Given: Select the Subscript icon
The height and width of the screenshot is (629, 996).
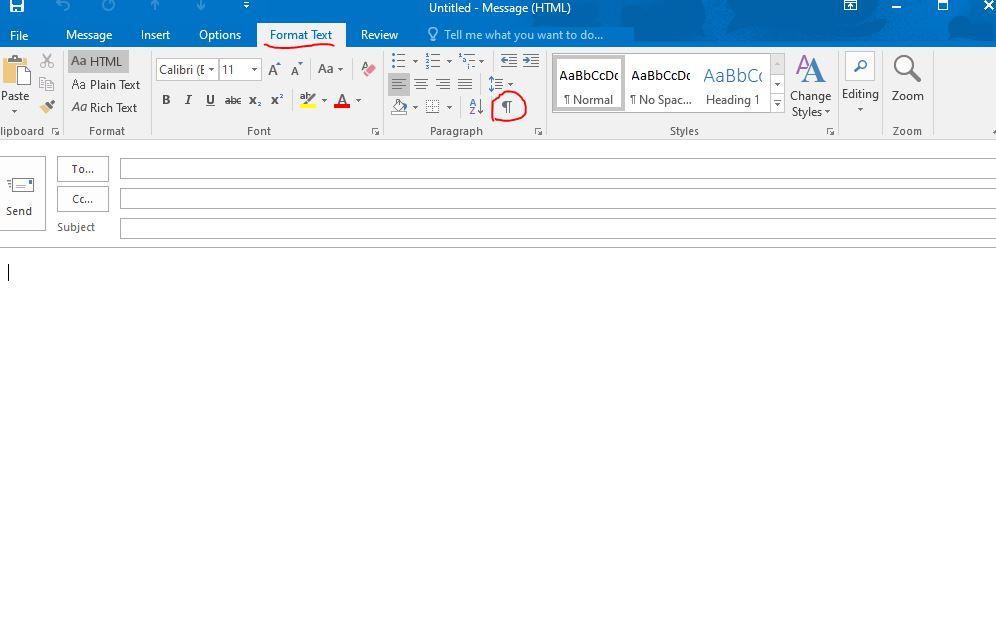Looking at the screenshot, I should [x=253, y=100].
